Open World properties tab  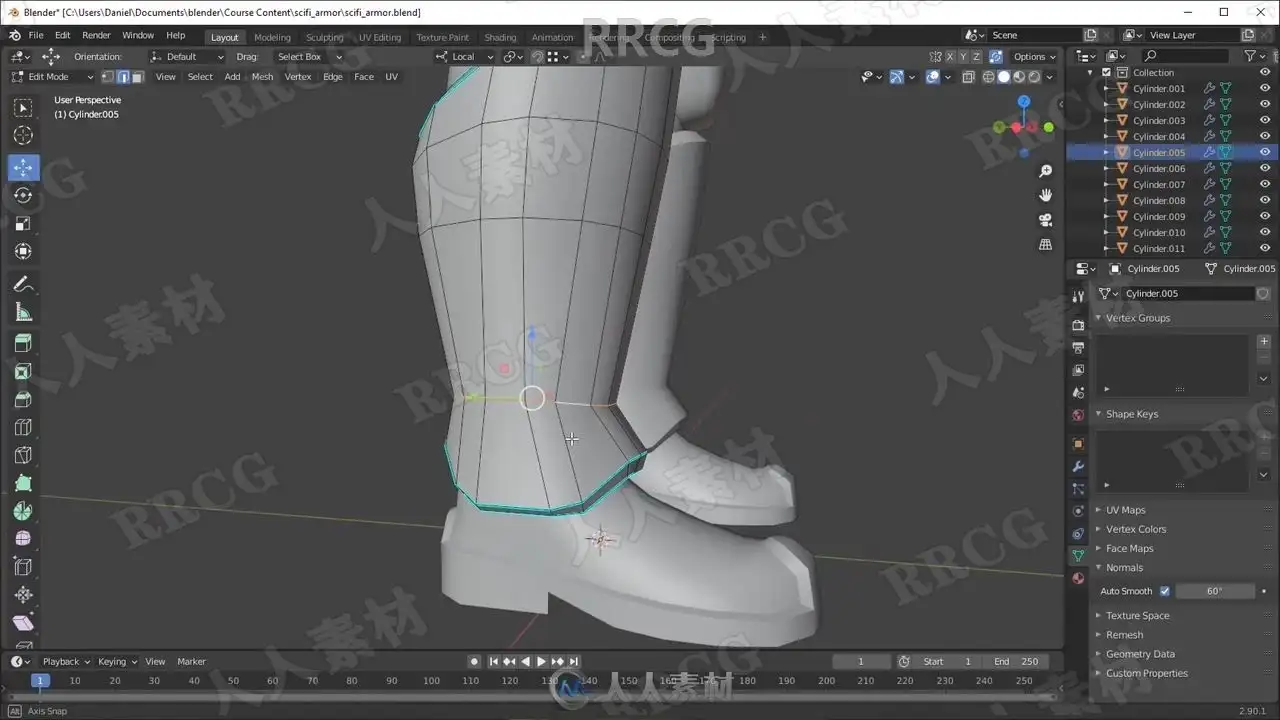click(1078, 415)
